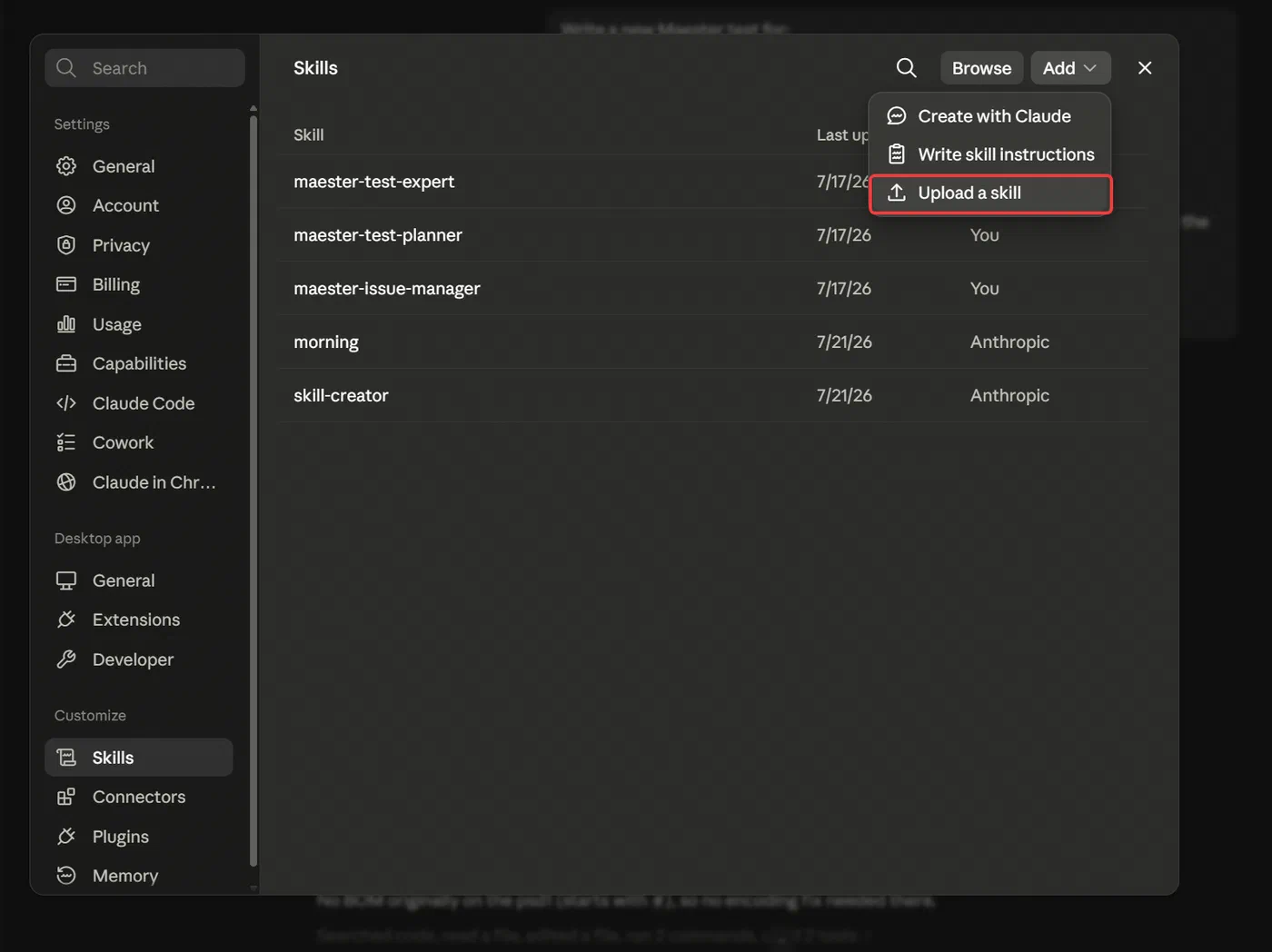Open the Skills sidebar item
The width and height of the screenshot is (1272, 952).
(139, 758)
